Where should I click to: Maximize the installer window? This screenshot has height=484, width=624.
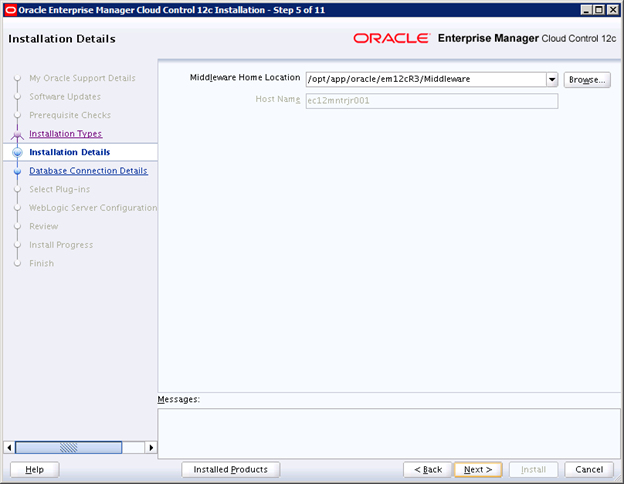click(599, 10)
